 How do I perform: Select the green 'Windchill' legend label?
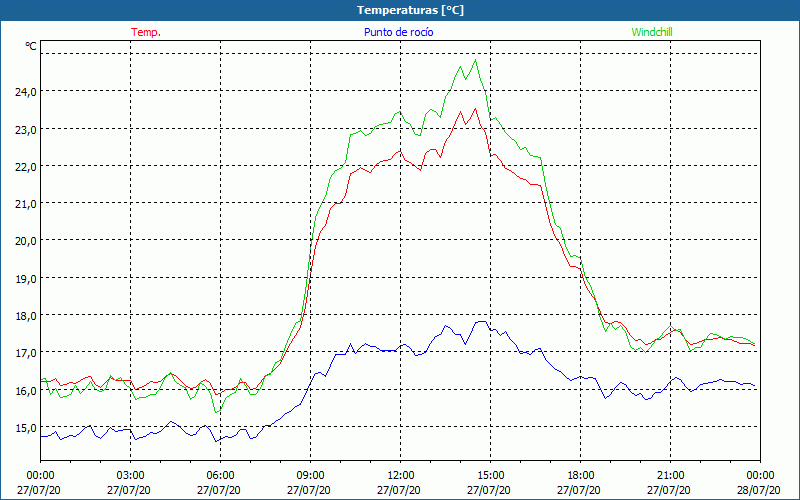coord(652,32)
